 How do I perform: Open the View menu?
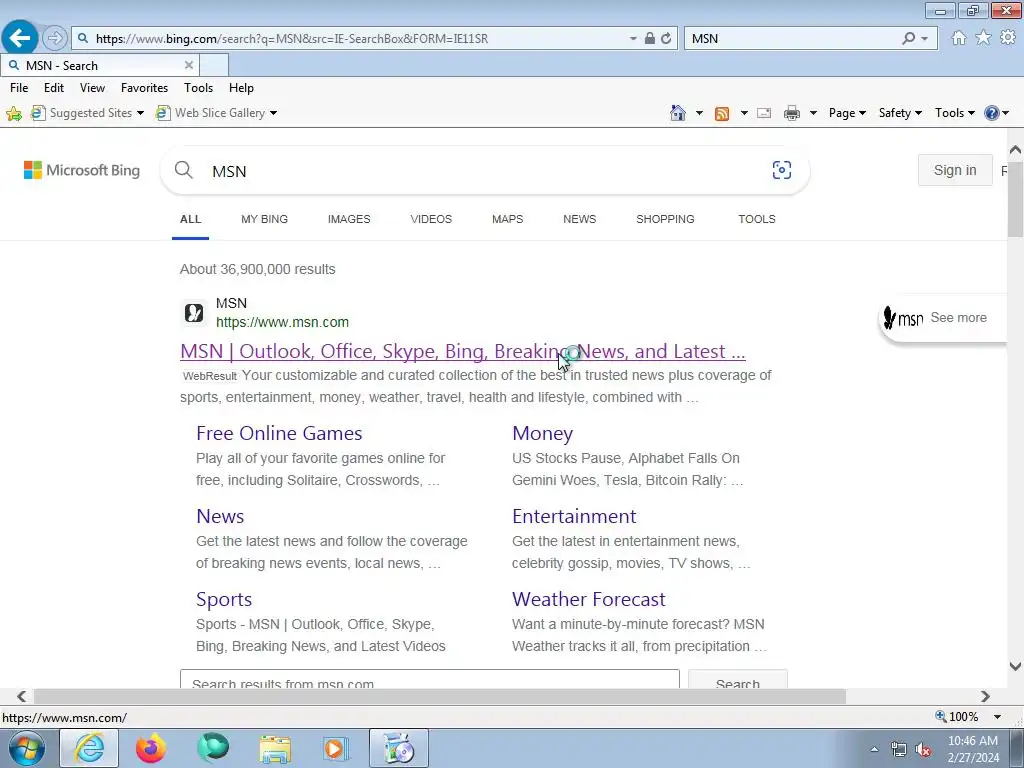click(92, 88)
